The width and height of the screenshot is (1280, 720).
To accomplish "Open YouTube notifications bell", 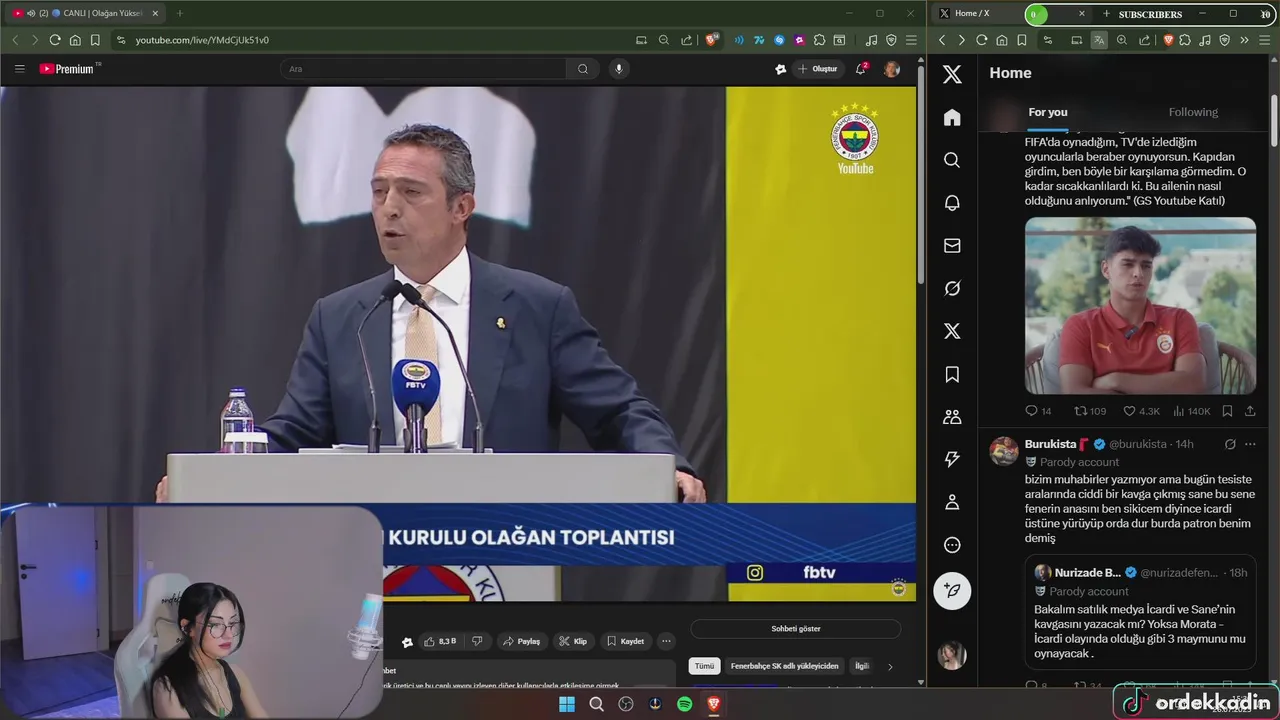I will tap(861, 69).
